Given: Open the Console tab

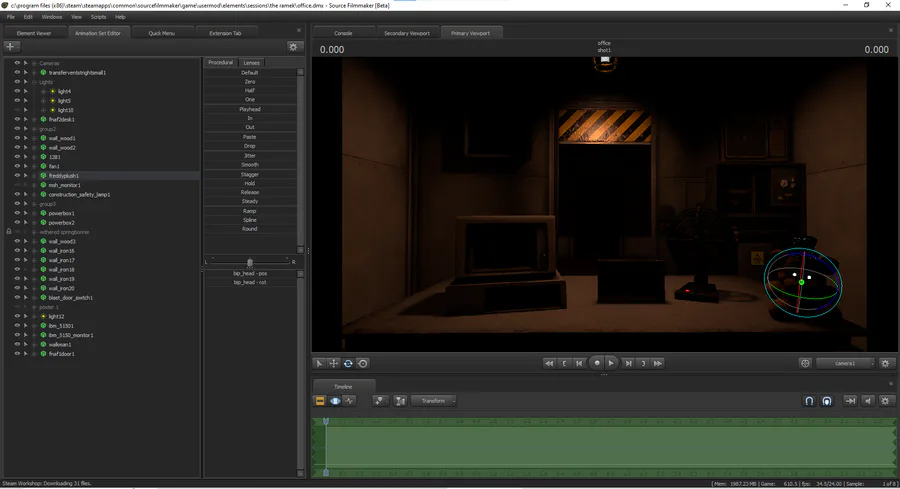Looking at the screenshot, I should 343,33.
